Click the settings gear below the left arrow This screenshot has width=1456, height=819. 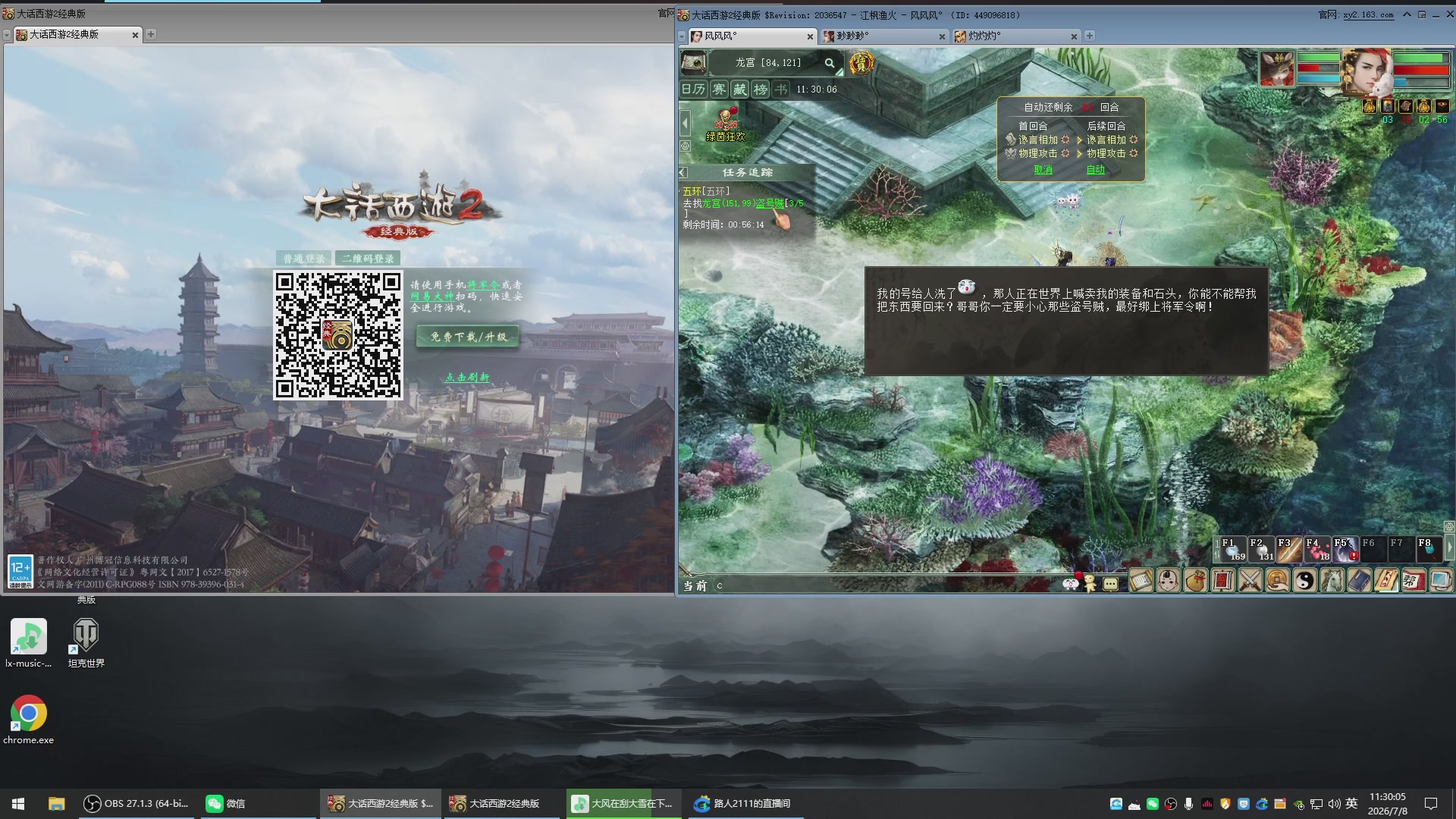686,146
